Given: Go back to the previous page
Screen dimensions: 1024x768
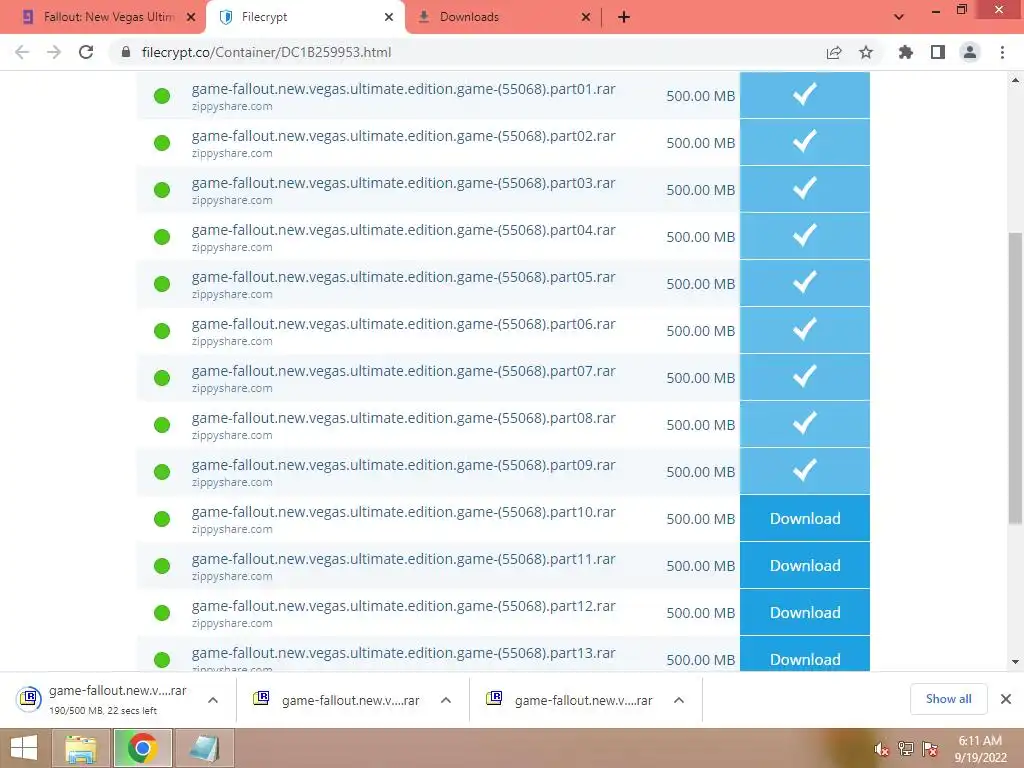Looking at the screenshot, I should pos(22,52).
